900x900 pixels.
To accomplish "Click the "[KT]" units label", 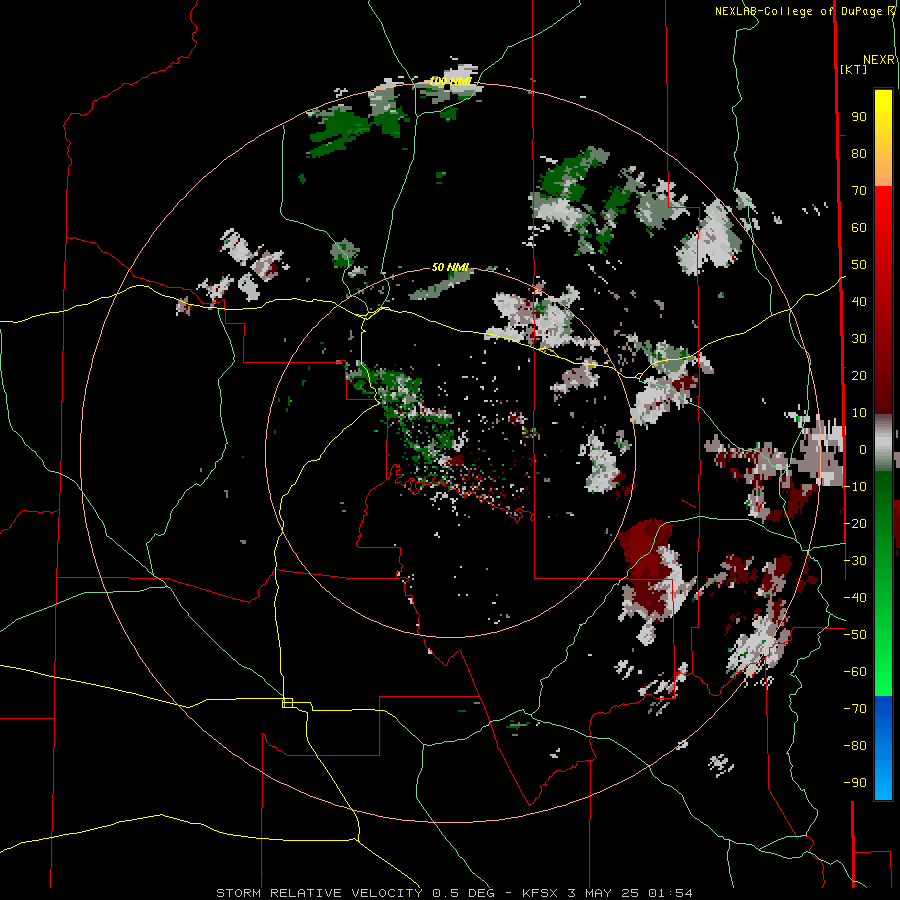I will coord(854,69).
